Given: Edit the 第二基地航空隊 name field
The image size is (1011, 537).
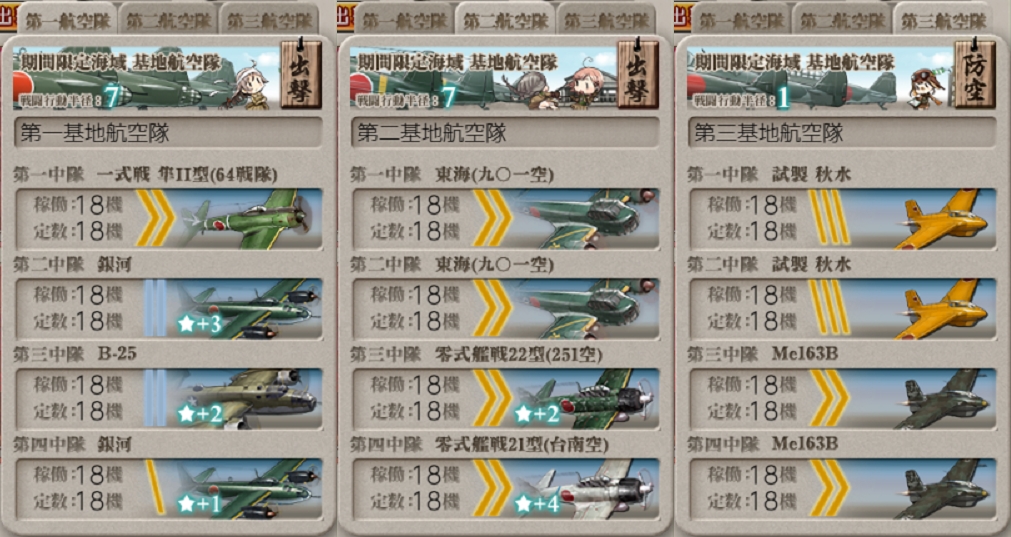Looking at the screenshot, I should point(506,133).
